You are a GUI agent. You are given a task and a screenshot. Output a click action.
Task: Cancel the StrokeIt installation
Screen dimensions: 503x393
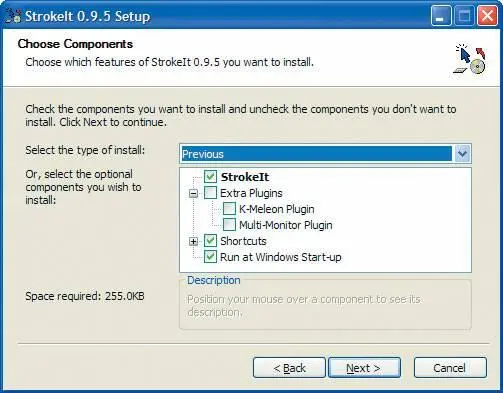point(450,368)
